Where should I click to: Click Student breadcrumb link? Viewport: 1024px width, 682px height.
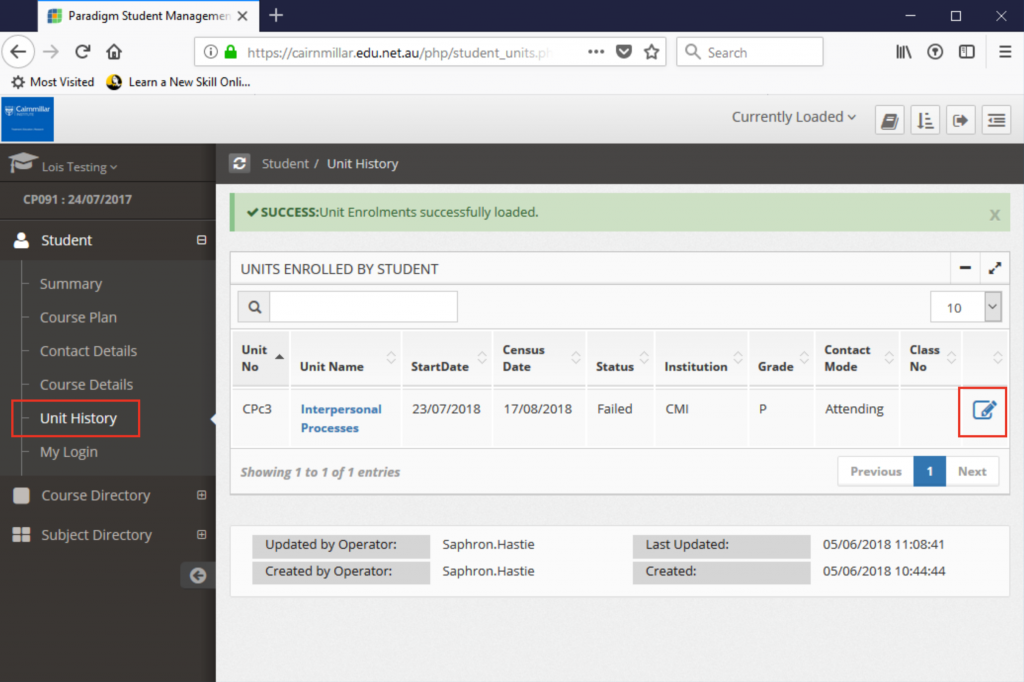point(285,163)
